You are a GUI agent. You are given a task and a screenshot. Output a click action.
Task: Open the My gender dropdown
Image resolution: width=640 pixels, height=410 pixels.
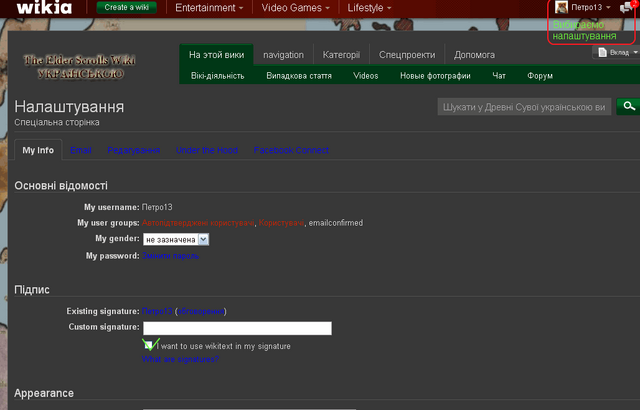[176, 239]
